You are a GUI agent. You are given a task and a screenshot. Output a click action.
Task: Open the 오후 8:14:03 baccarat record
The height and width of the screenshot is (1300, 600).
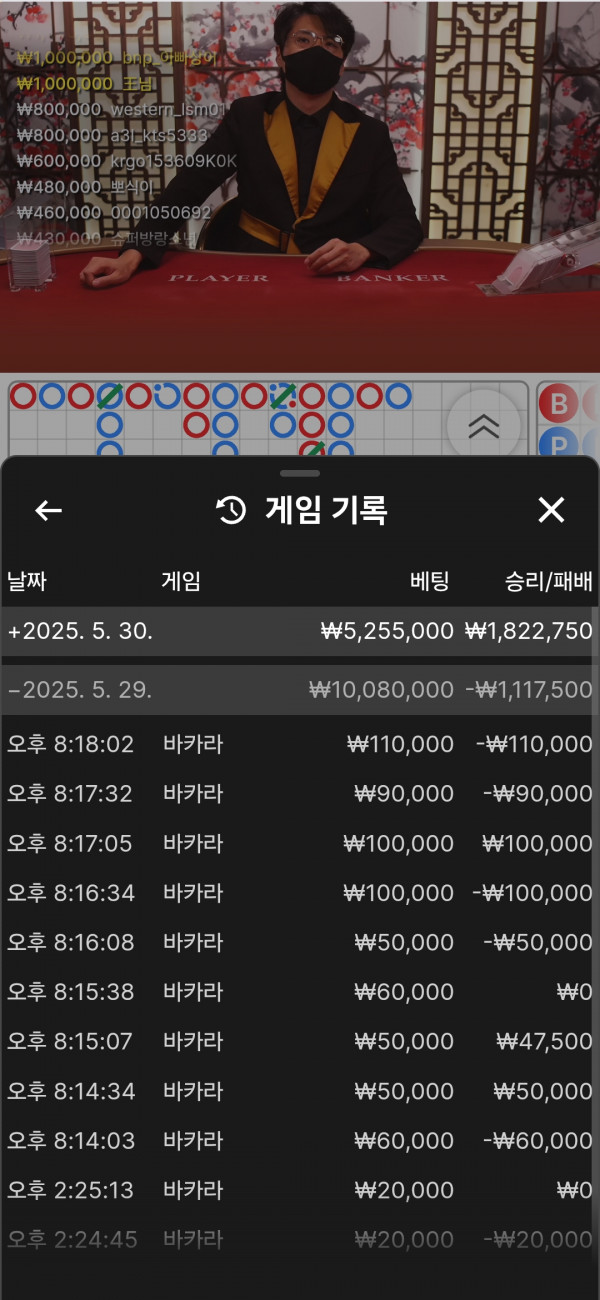299,1141
